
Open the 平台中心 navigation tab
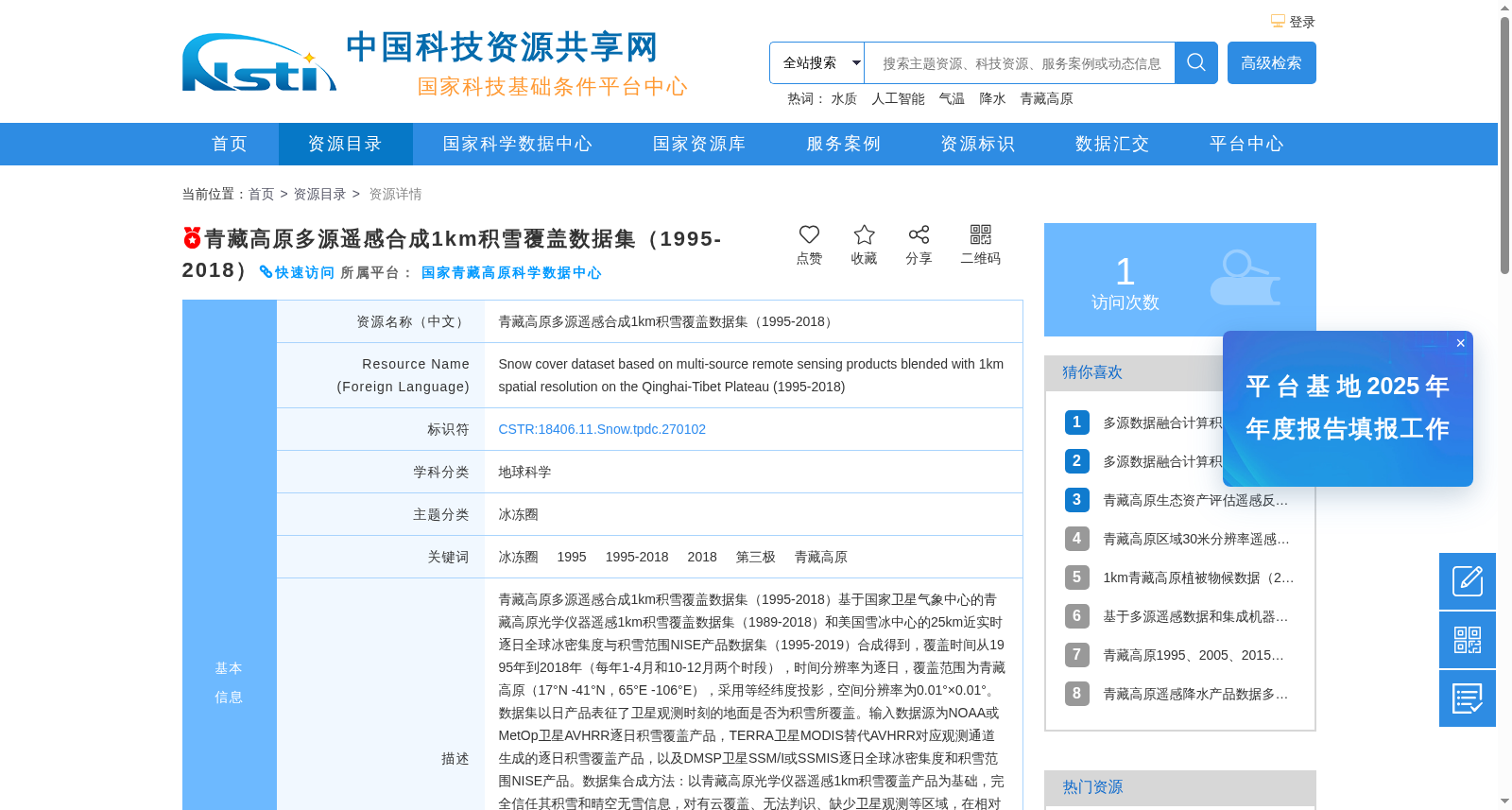pos(1246,144)
